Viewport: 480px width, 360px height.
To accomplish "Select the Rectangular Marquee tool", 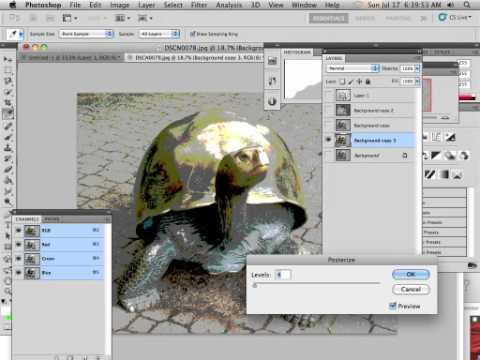I will coord(8,70).
